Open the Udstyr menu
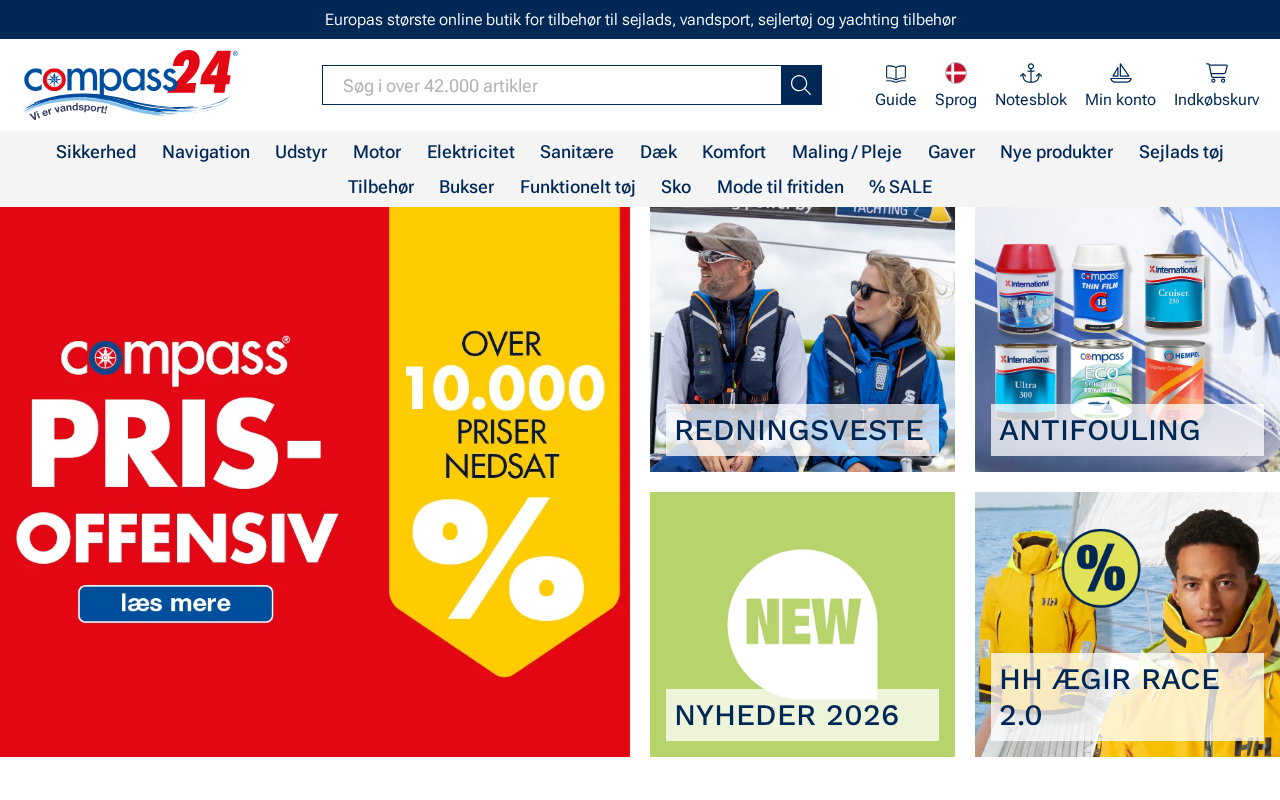The height and width of the screenshot is (800, 1280). 301,152
